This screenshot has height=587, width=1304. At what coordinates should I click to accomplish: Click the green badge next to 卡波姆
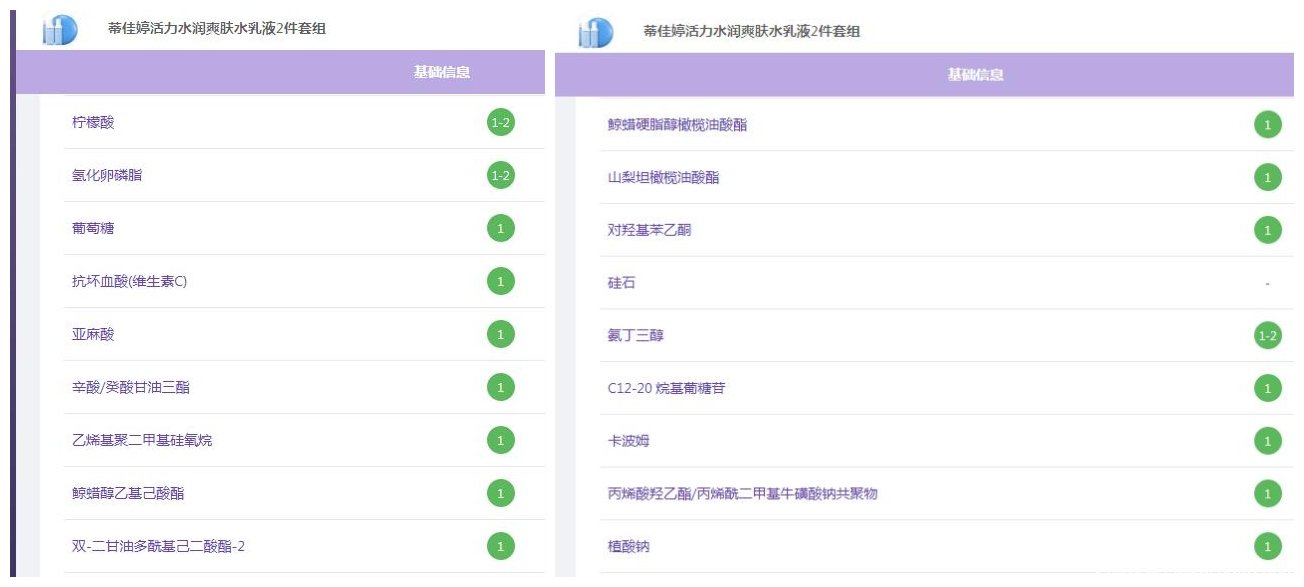click(x=1267, y=441)
